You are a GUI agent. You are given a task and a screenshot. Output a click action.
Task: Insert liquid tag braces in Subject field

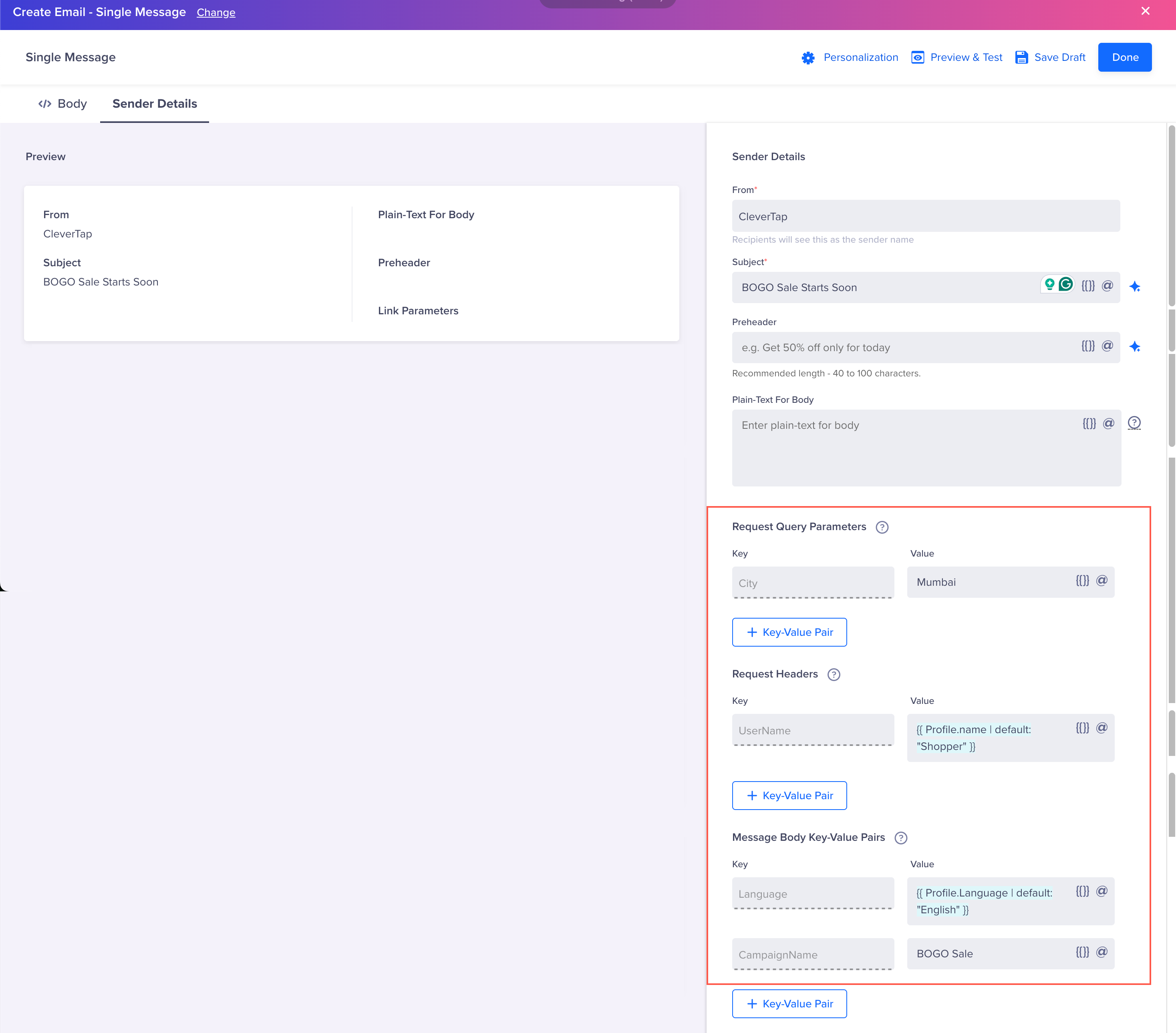(1088, 286)
